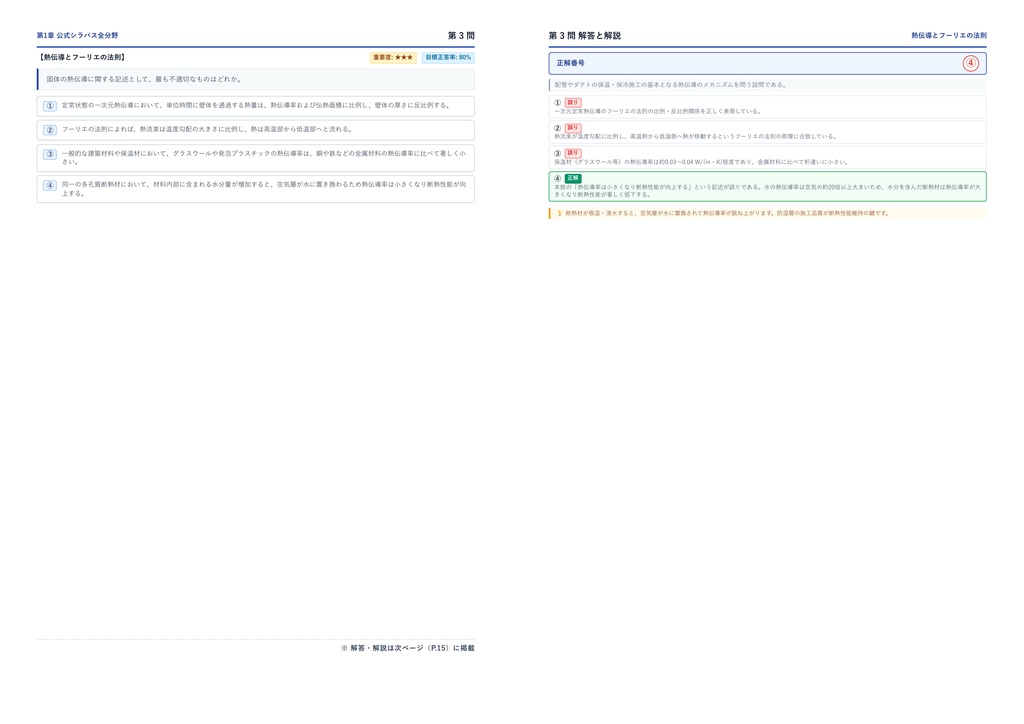
Task: Click the number ④ in the explanation list
Action: (558, 178)
